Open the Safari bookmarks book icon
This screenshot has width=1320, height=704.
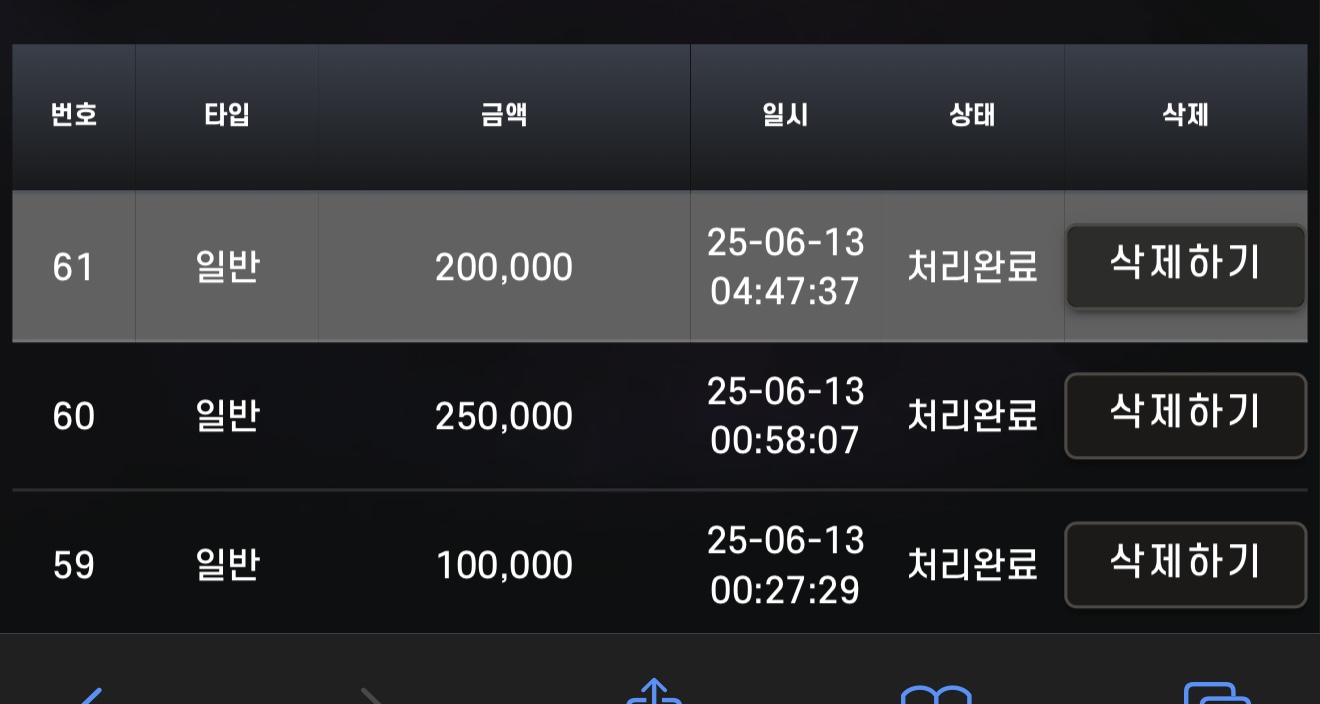click(x=936, y=693)
